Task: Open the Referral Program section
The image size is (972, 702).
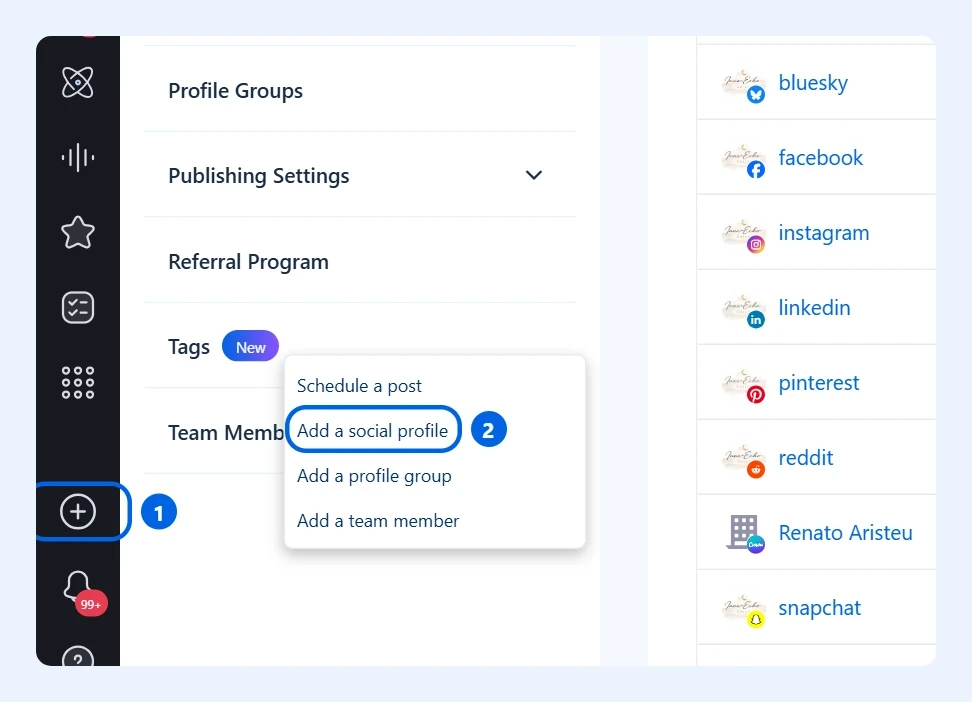Action: tap(249, 262)
